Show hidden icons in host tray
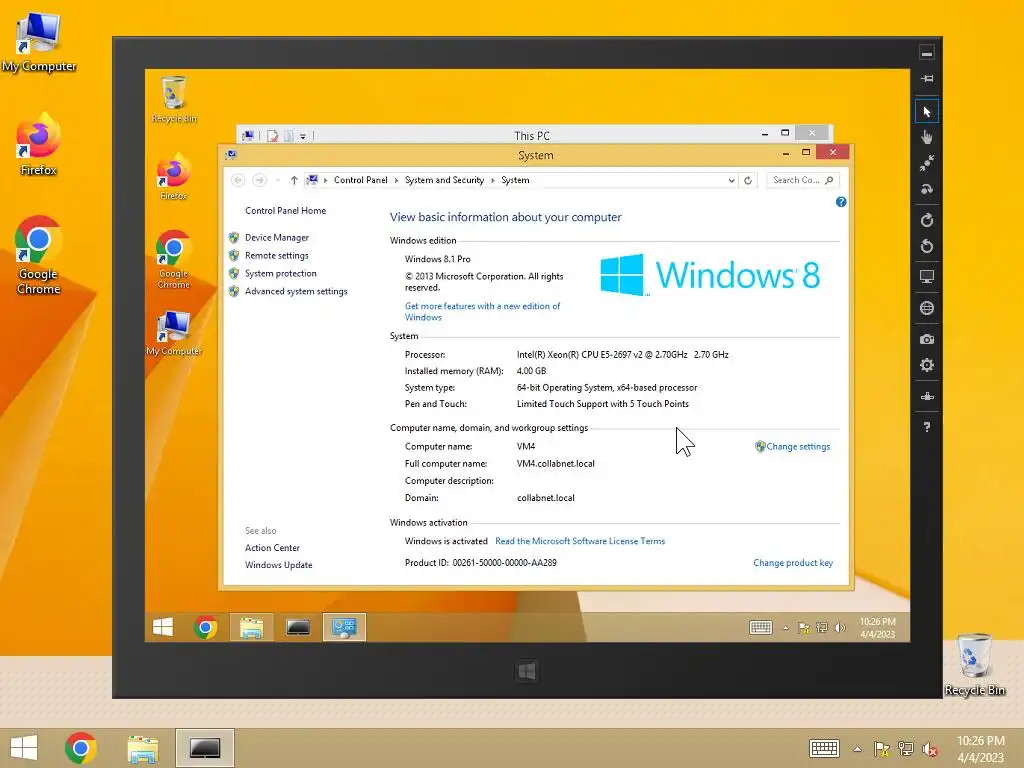 point(857,749)
